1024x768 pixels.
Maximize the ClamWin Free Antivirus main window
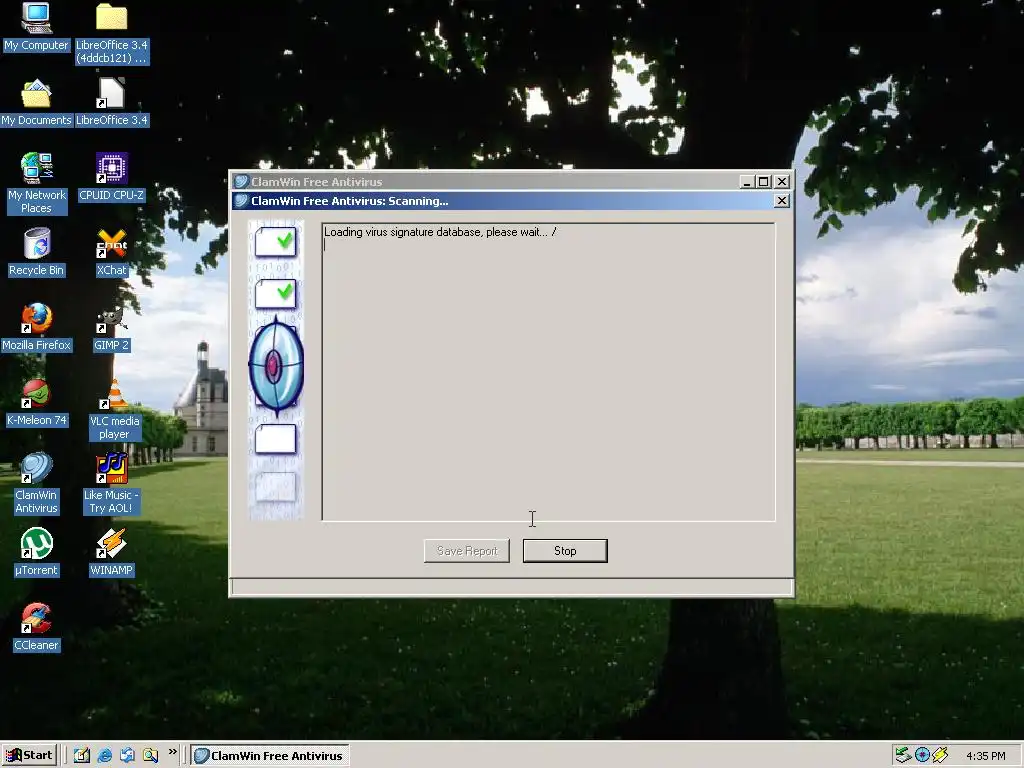pyautogui.click(x=763, y=182)
